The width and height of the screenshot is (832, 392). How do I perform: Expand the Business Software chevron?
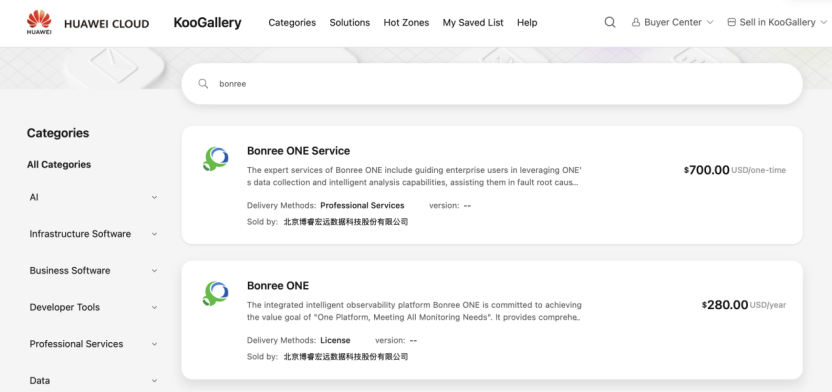154,271
